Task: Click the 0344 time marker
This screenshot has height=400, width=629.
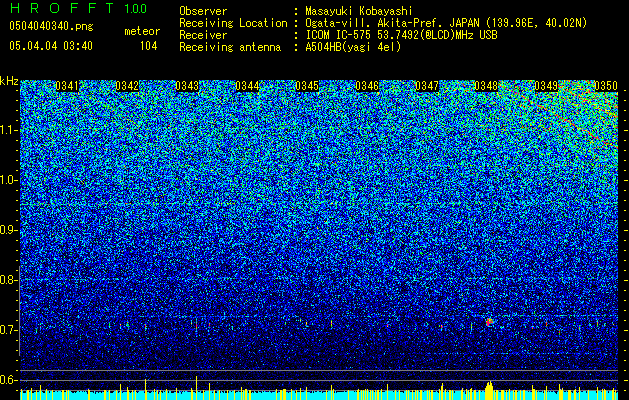Action: click(x=247, y=86)
